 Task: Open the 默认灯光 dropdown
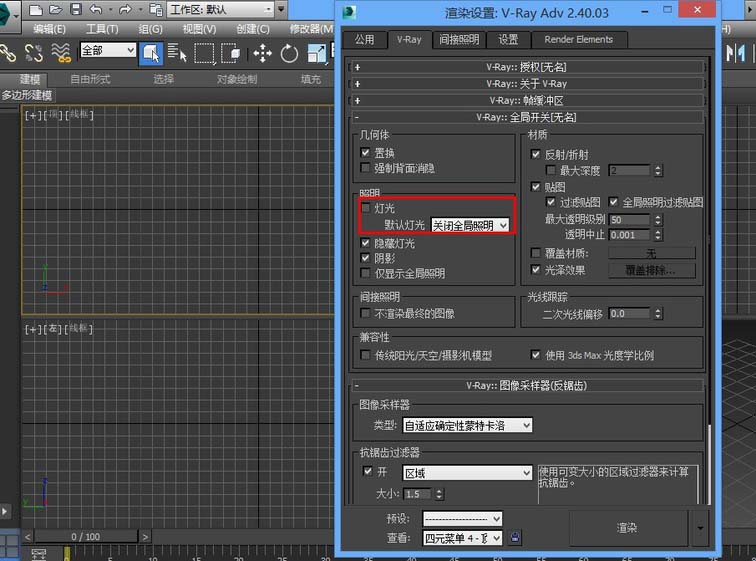click(469, 225)
